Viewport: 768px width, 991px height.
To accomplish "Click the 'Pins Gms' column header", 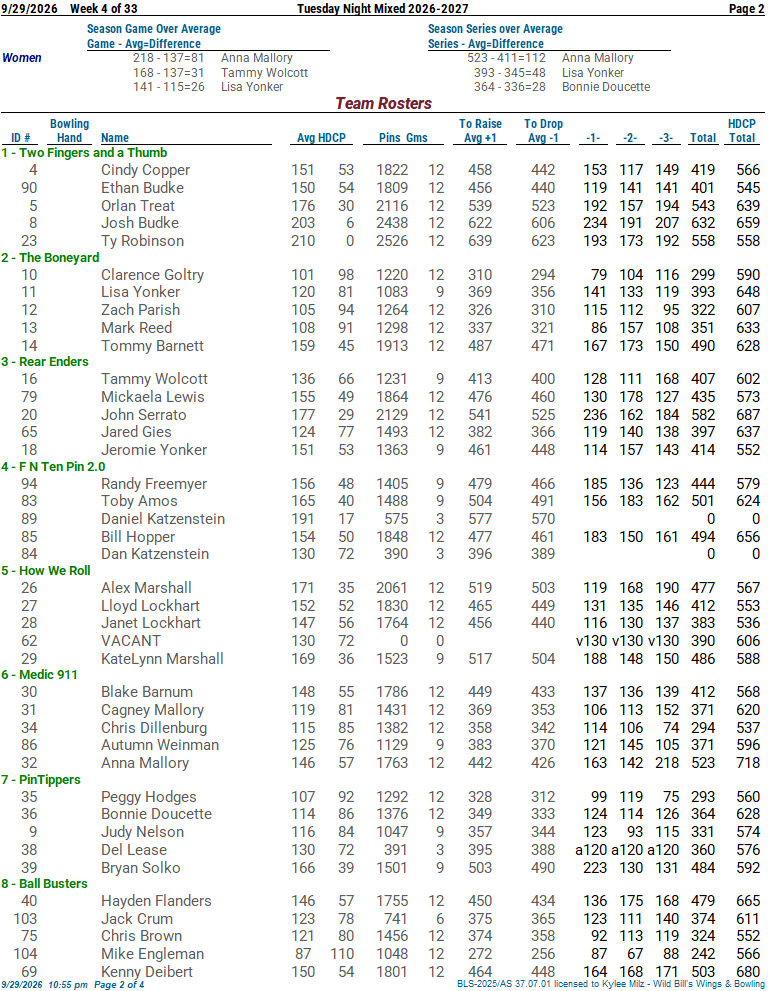I will [x=403, y=138].
